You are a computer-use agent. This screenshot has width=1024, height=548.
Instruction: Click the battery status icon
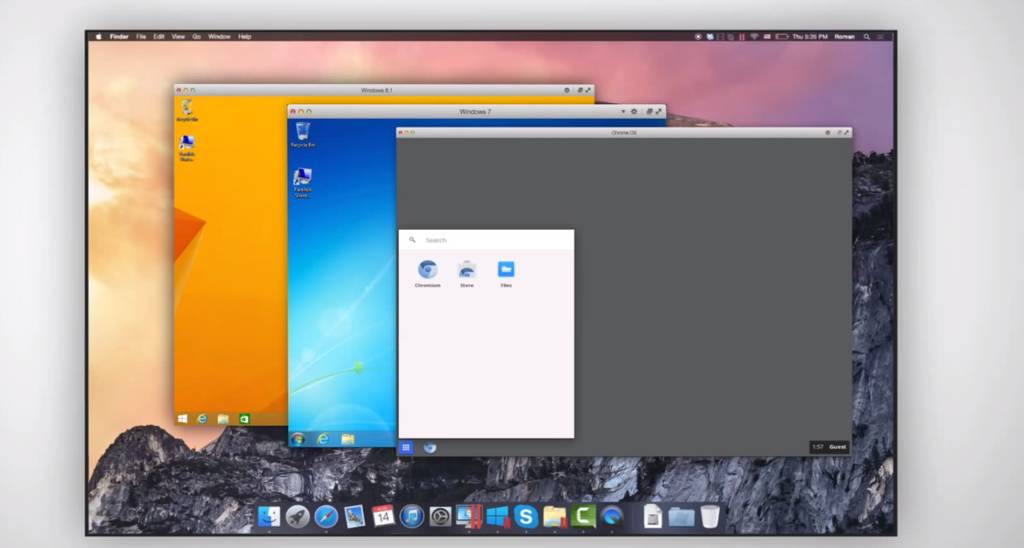782,37
